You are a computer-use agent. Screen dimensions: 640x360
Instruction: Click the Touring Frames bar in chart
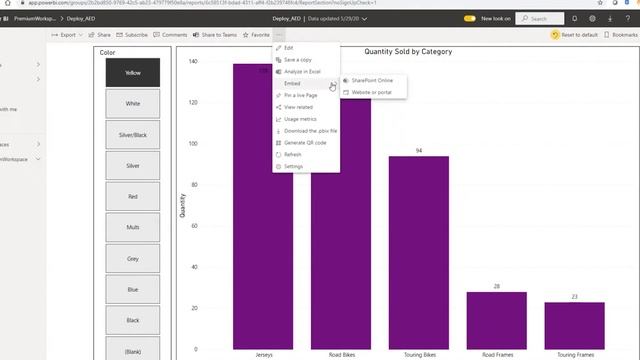point(575,326)
